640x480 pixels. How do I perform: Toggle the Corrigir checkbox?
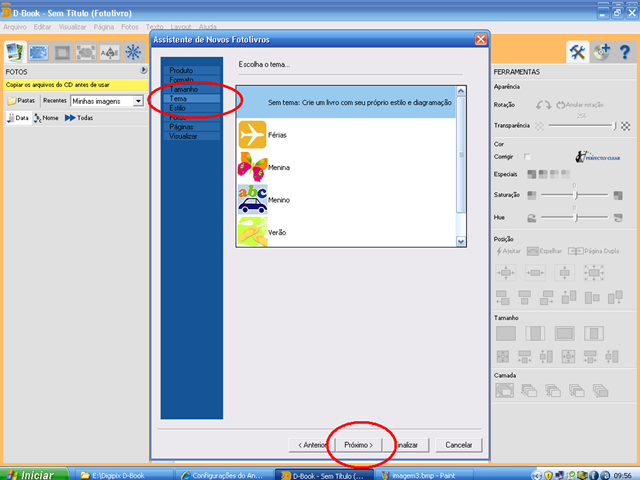527,157
